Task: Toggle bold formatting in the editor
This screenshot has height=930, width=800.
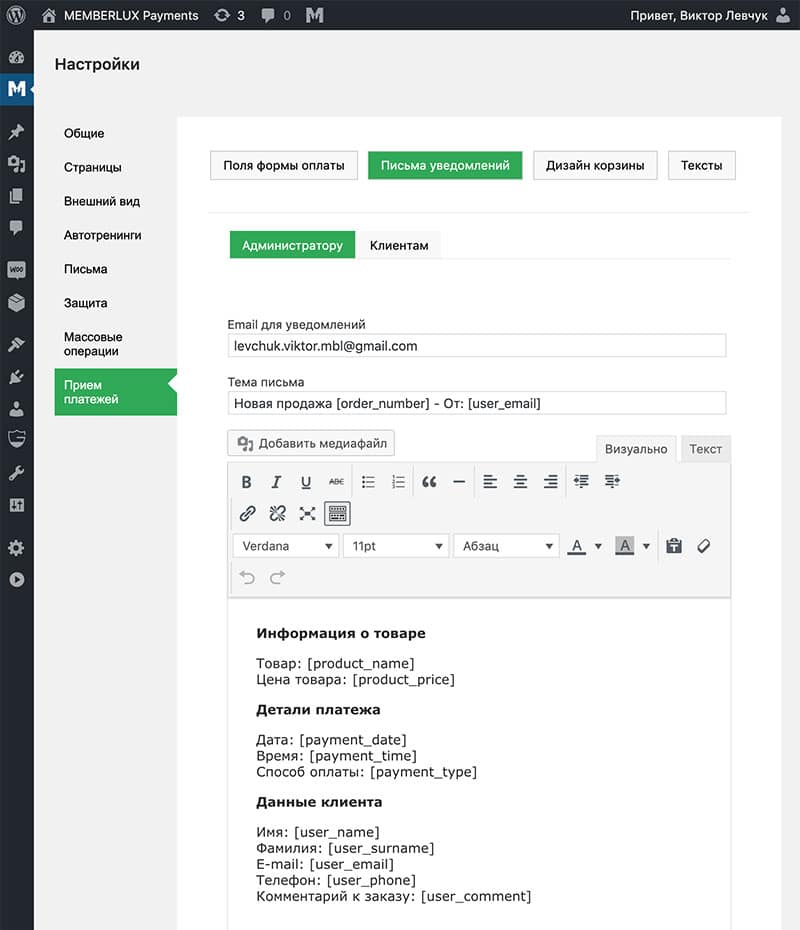Action: tap(247, 482)
